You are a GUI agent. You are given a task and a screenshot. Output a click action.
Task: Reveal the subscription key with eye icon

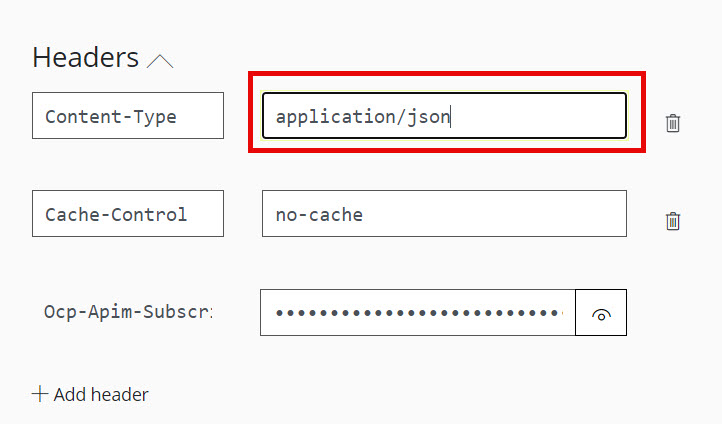pos(601,313)
